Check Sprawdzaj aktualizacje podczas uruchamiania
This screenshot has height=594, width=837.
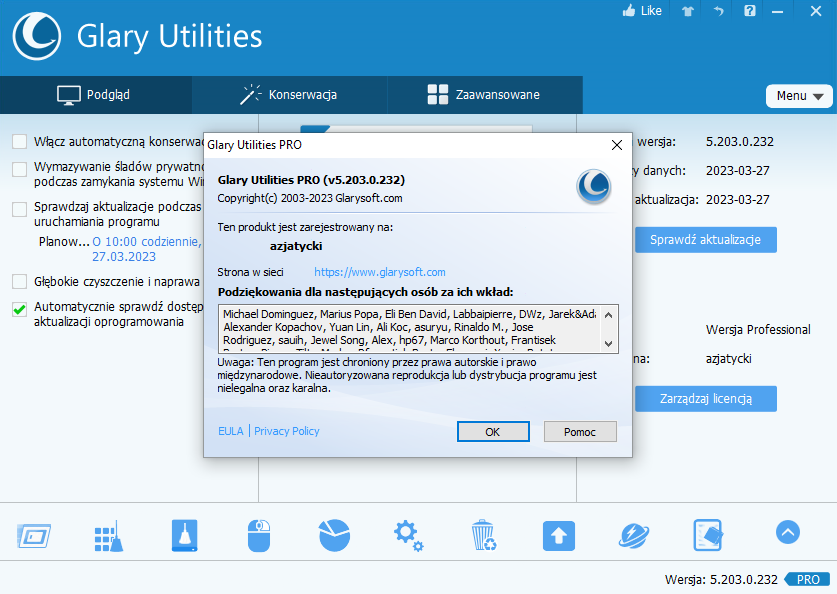coord(20,209)
